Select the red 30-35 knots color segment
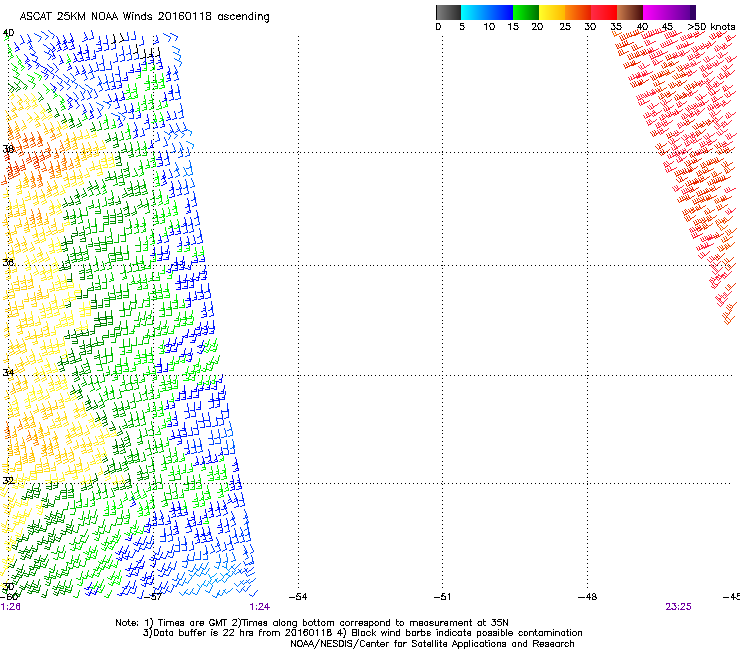740x650 pixels. (x=604, y=12)
